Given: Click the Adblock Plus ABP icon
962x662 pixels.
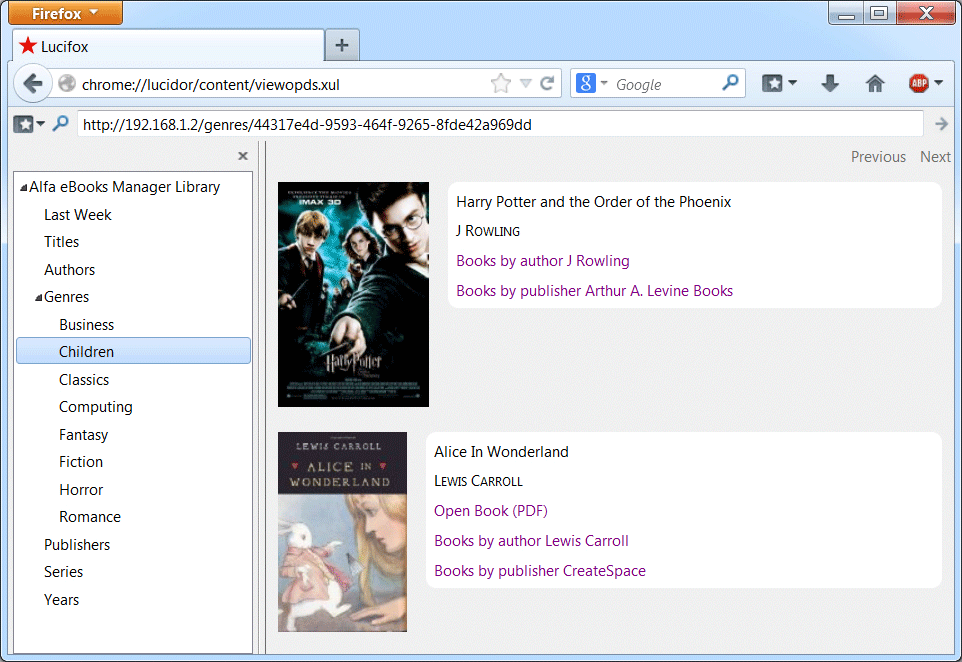Looking at the screenshot, I should 918,84.
